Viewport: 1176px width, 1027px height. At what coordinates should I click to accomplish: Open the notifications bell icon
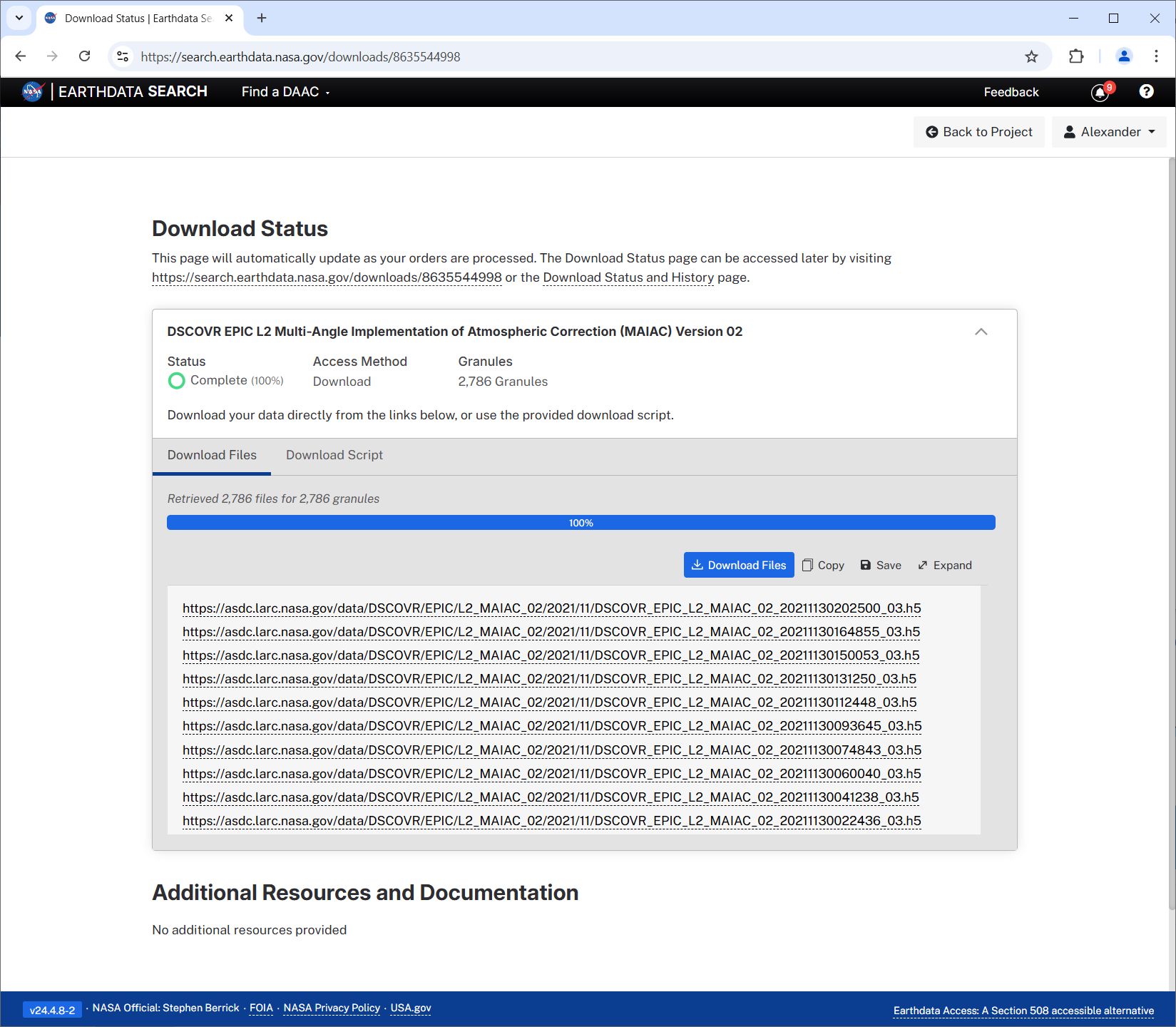tap(1100, 92)
